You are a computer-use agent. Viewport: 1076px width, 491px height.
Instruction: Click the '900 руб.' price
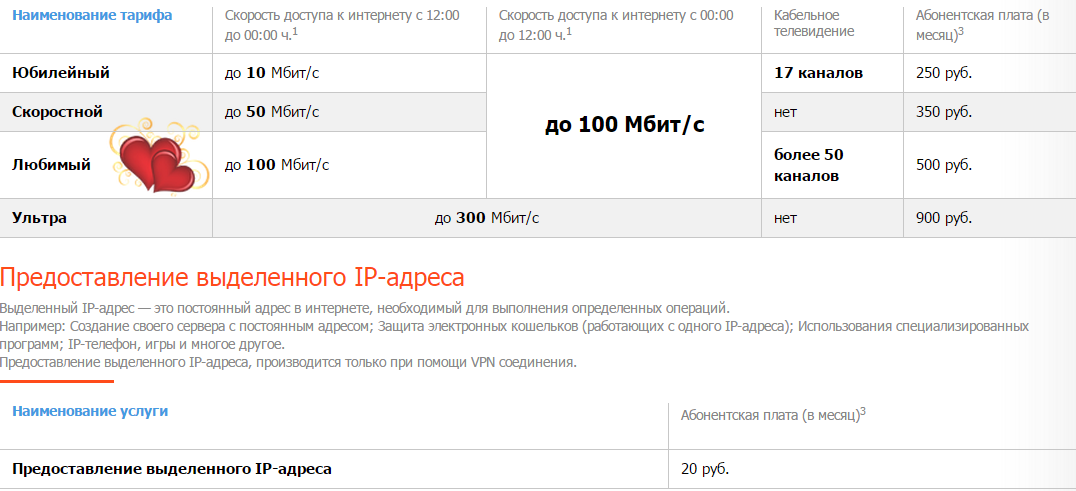coord(944,218)
